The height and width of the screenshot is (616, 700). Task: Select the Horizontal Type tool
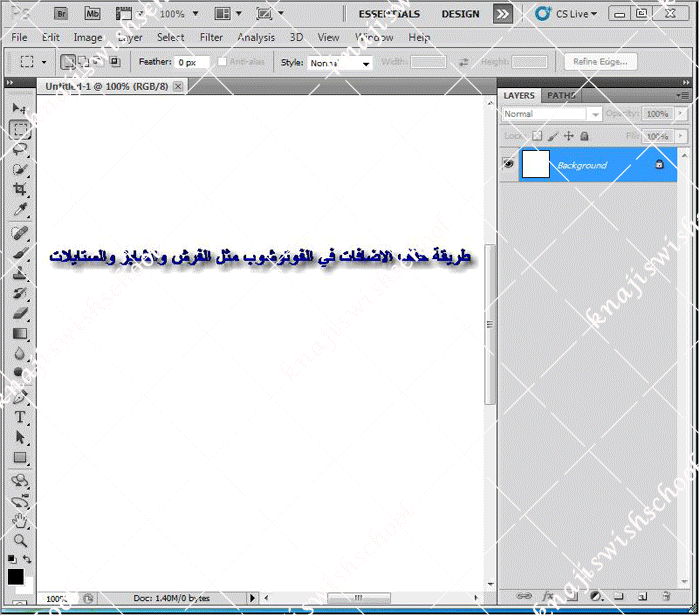(19, 417)
